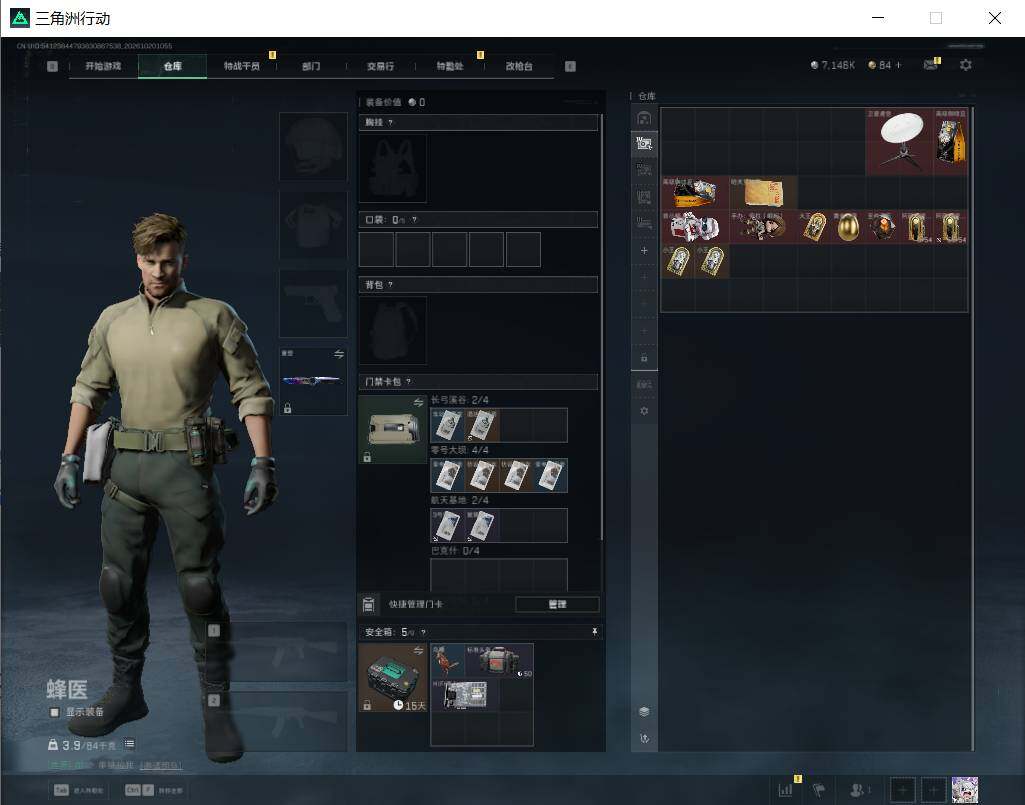Open the warehouse sidebar settings gear
The image size is (1025, 805).
pos(644,411)
